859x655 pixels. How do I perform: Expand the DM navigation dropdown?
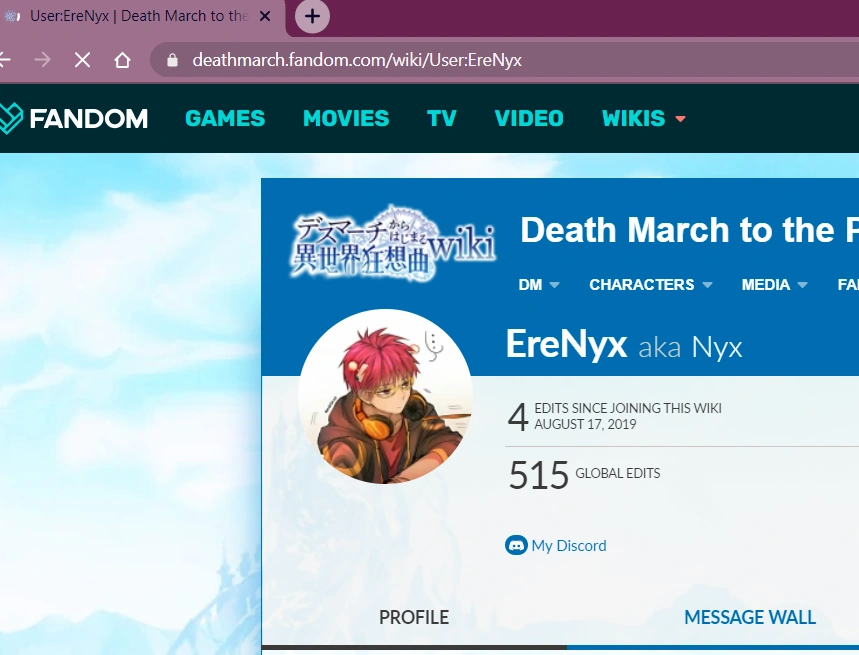click(x=538, y=285)
